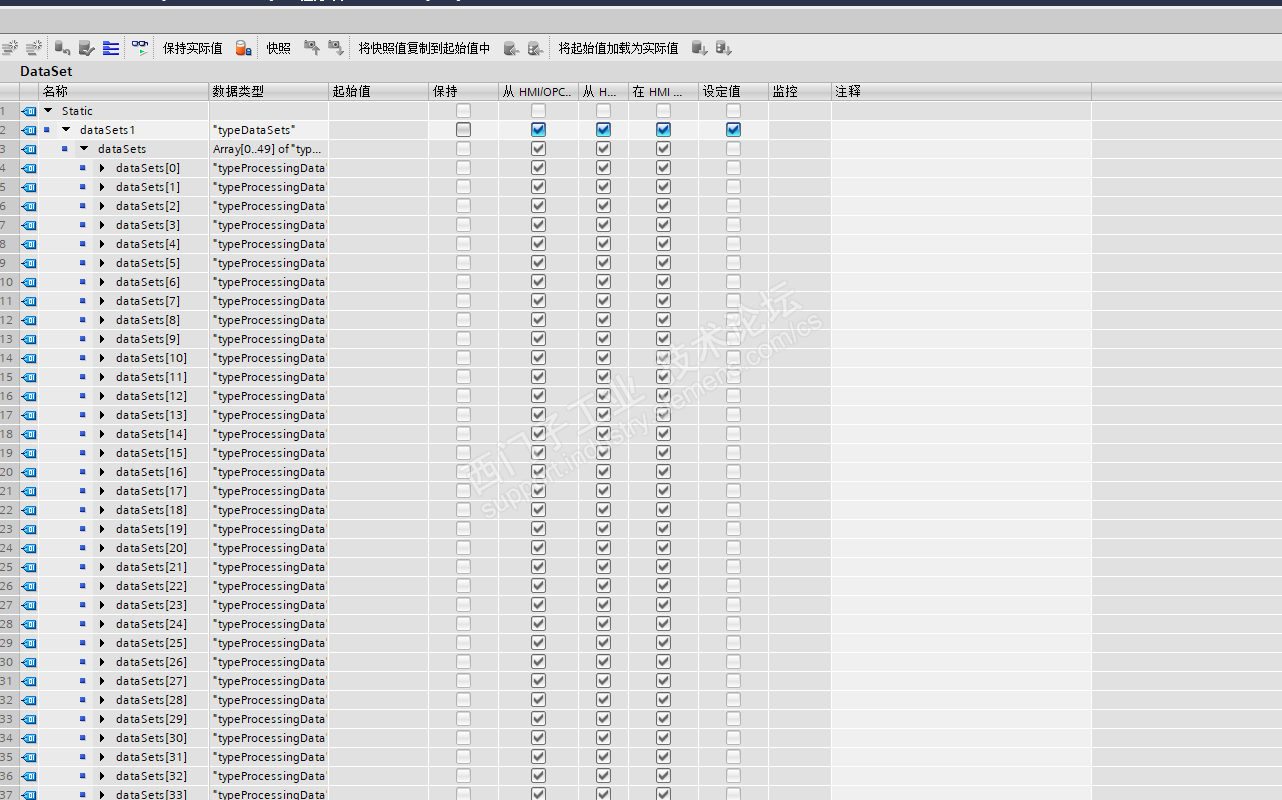1282x800 pixels.
Task: Click the first icon right after 快照
Action: (312, 47)
